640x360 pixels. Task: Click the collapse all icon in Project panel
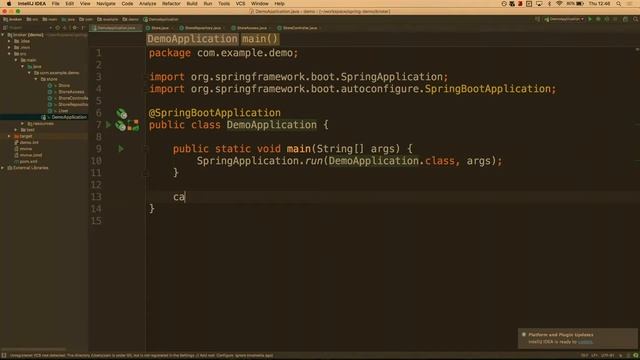(65, 28)
